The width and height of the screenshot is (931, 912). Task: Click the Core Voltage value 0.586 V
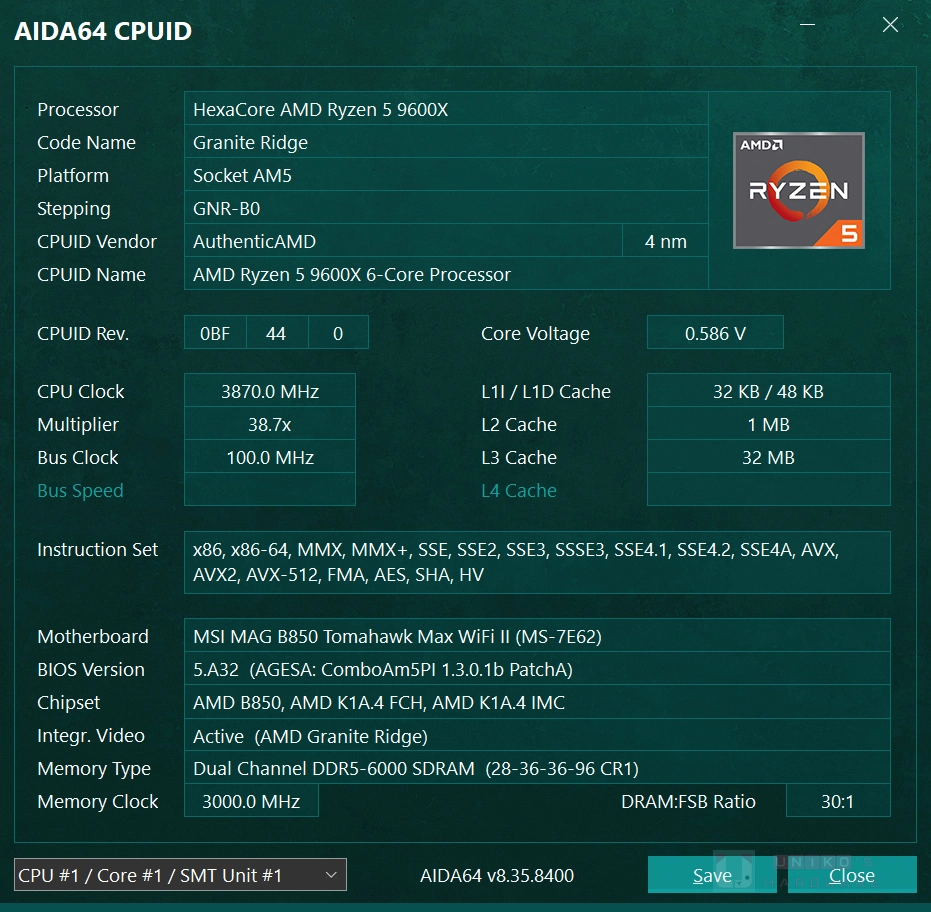click(x=715, y=333)
